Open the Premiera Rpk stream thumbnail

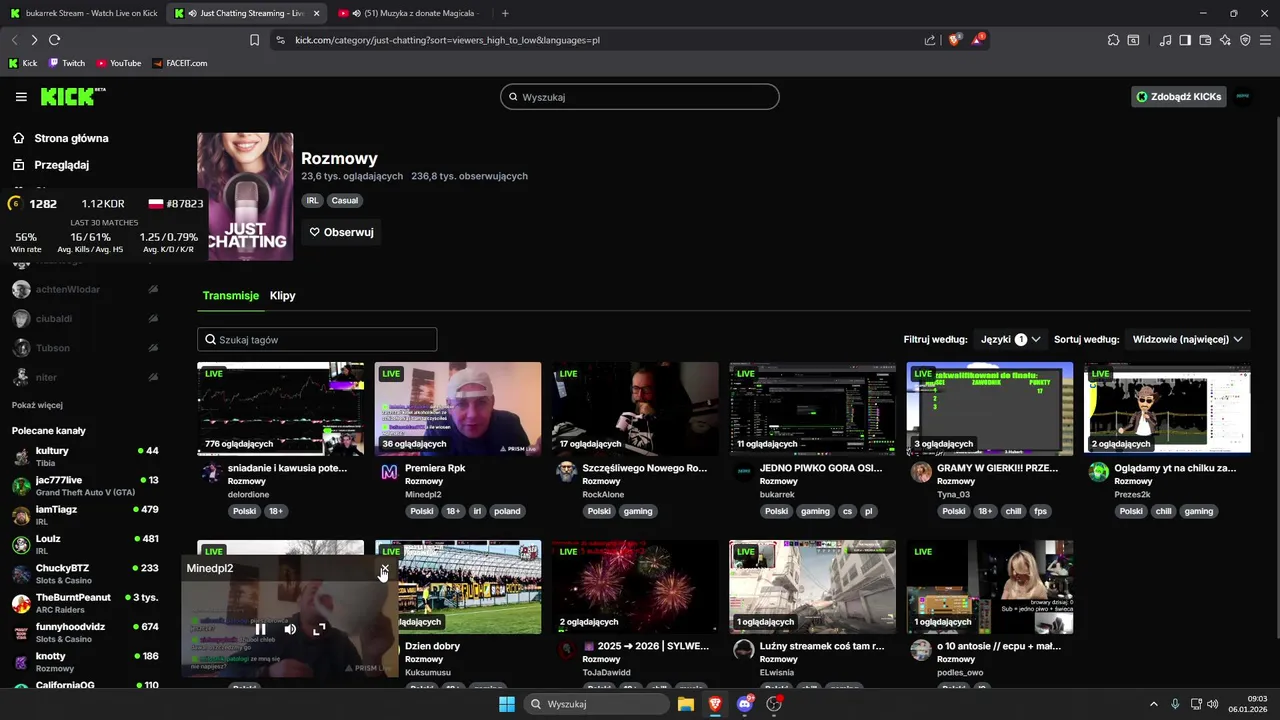(x=458, y=408)
